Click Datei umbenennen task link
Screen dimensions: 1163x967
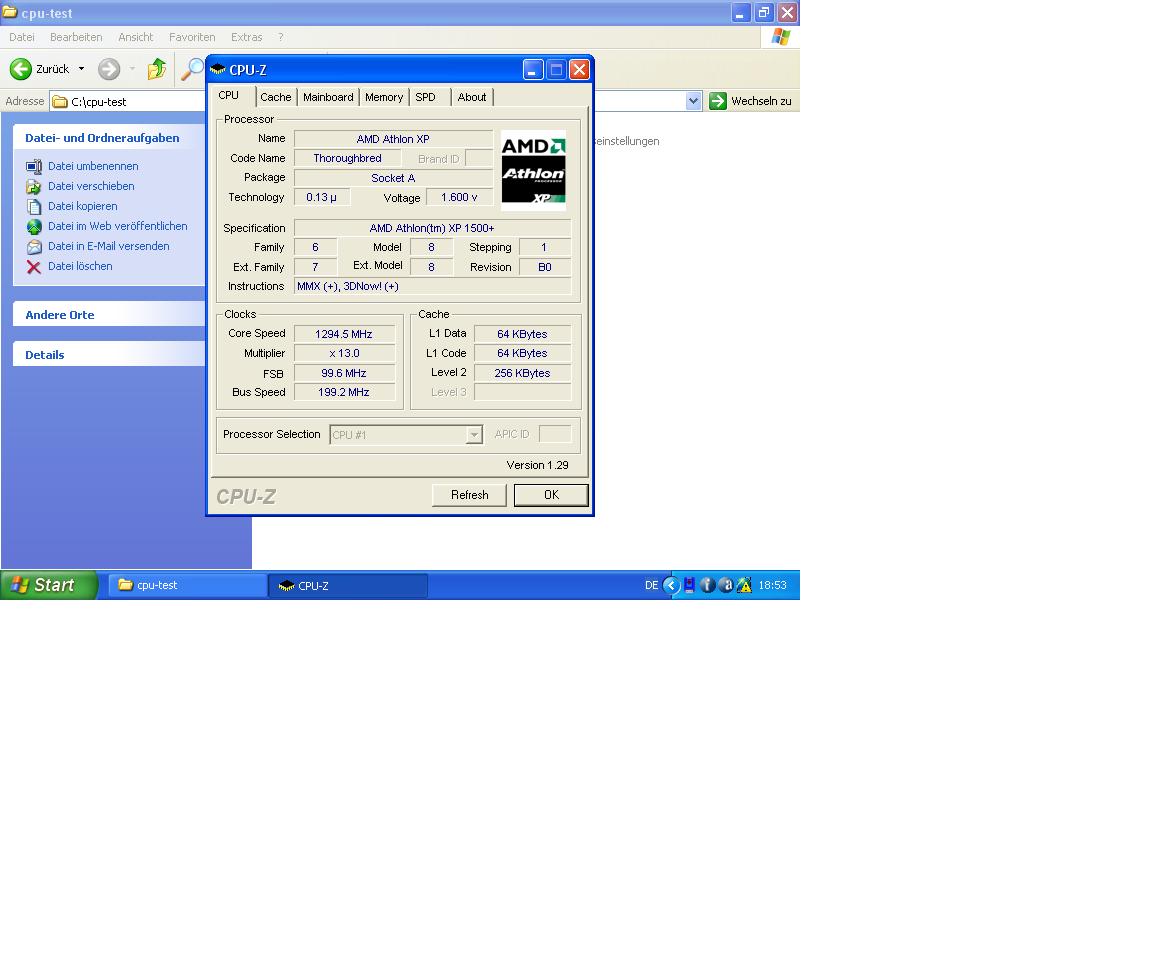click(93, 166)
